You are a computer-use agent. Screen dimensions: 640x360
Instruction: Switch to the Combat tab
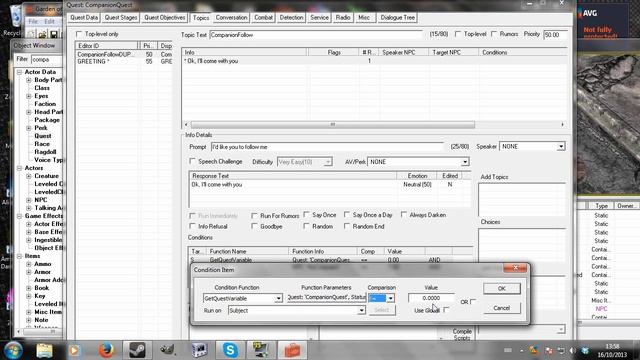click(x=263, y=18)
